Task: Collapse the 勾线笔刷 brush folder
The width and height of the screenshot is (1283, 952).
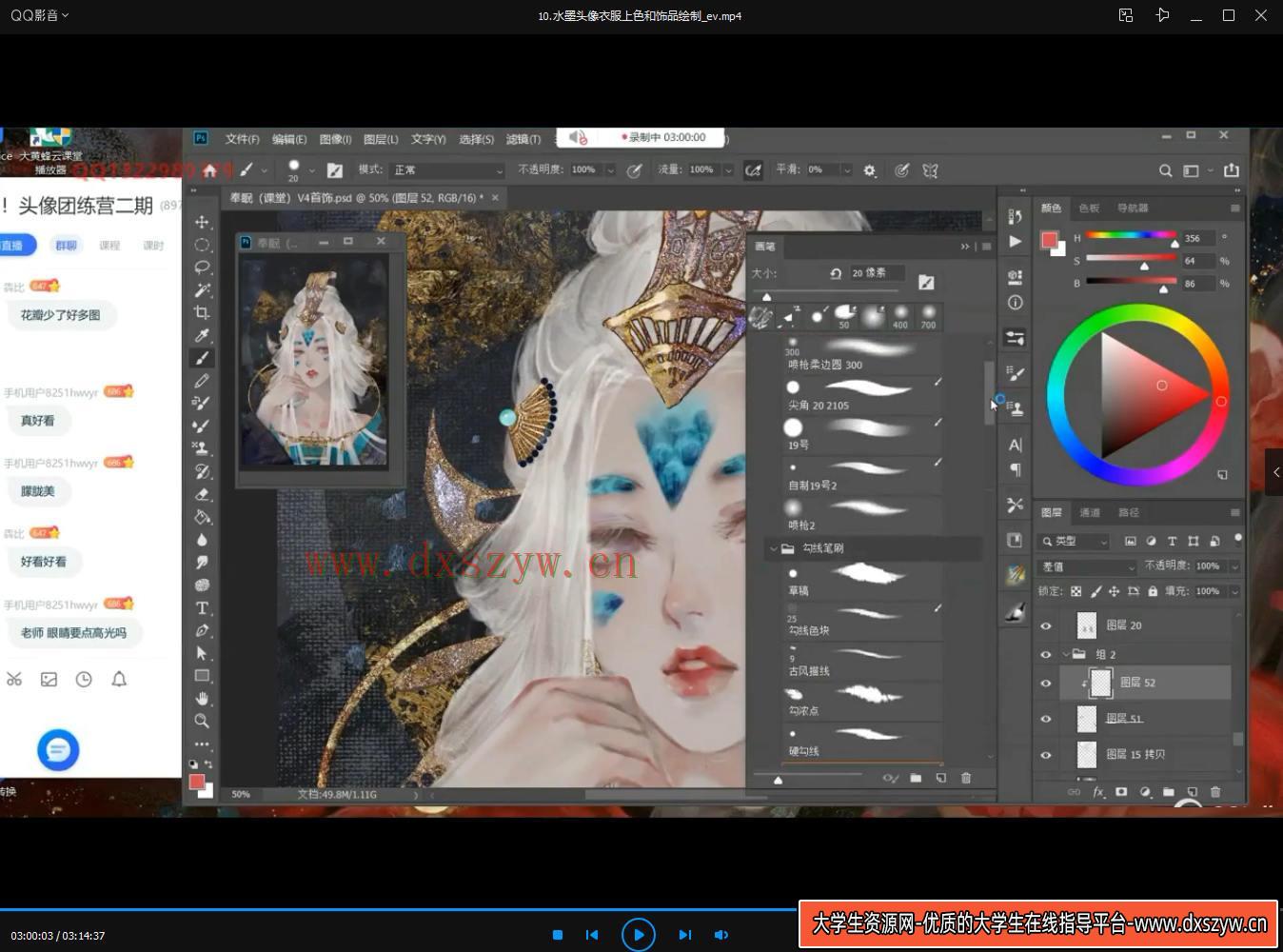Action: pos(773,548)
